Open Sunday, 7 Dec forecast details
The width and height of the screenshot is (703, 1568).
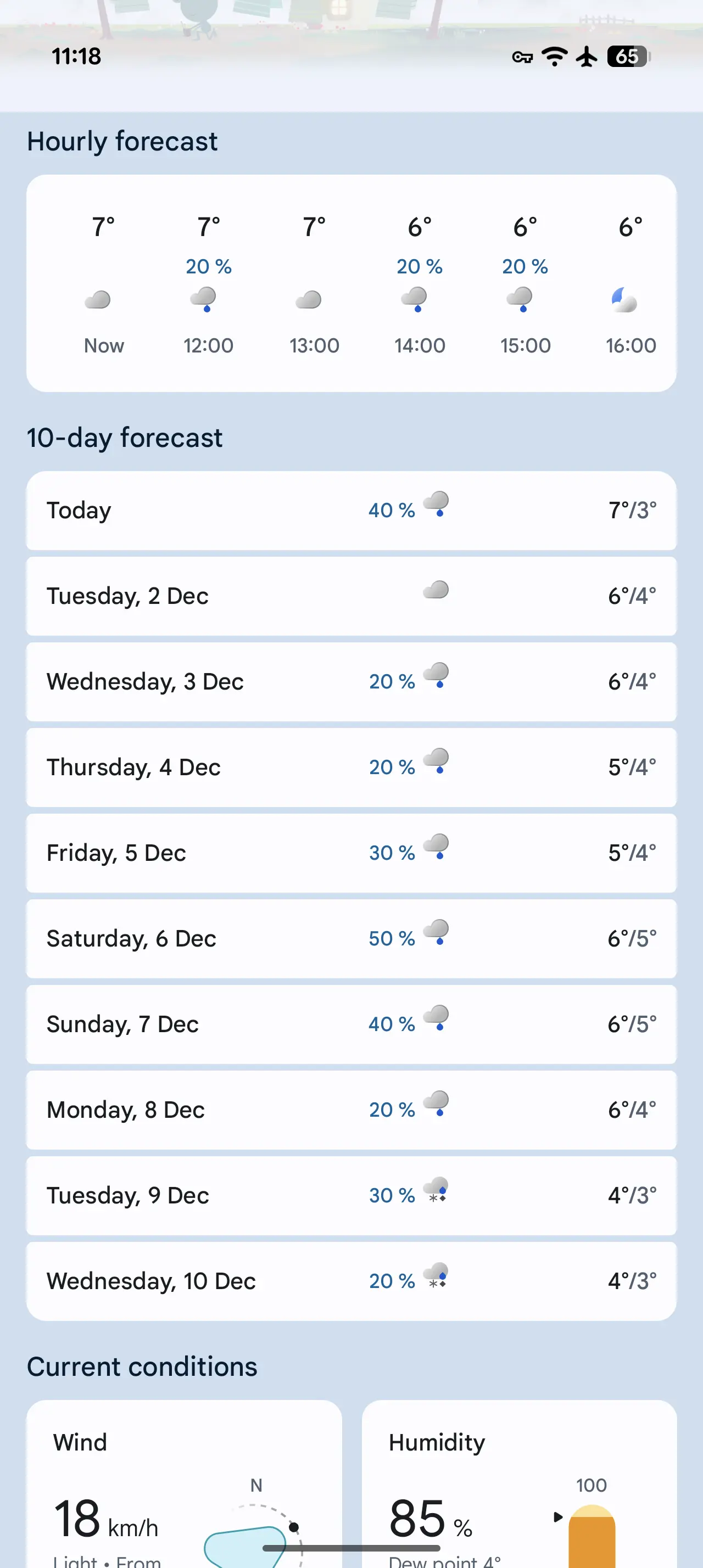coord(351,1024)
